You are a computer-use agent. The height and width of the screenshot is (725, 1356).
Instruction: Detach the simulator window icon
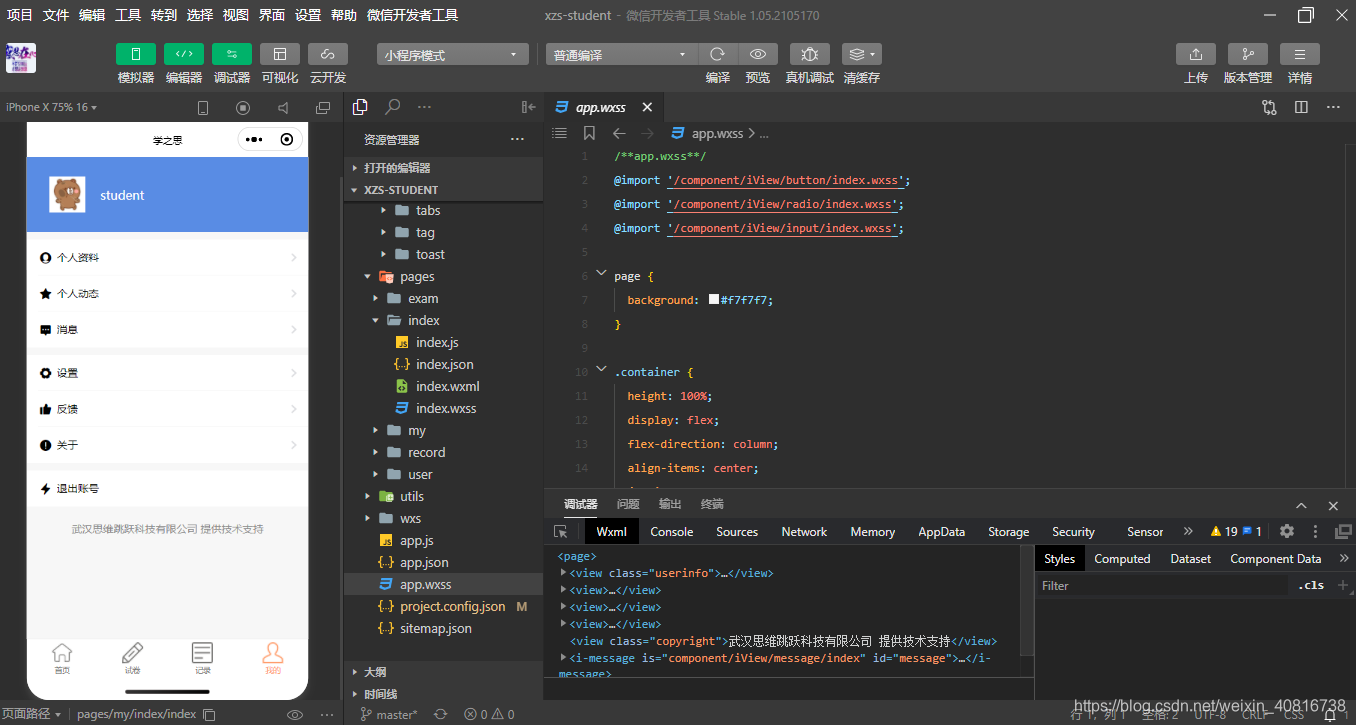323,108
